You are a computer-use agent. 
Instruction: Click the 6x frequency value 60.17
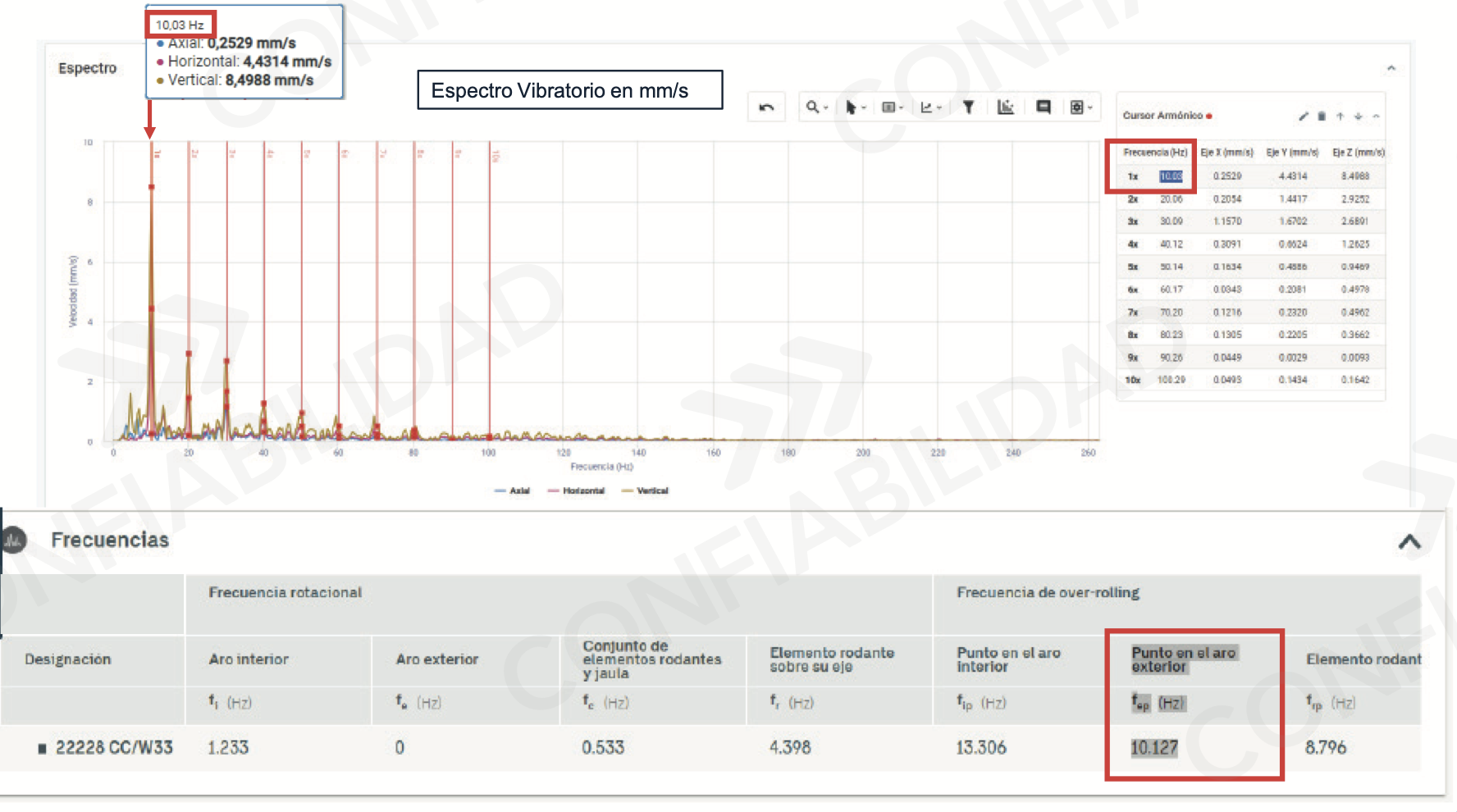click(x=1171, y=290)
